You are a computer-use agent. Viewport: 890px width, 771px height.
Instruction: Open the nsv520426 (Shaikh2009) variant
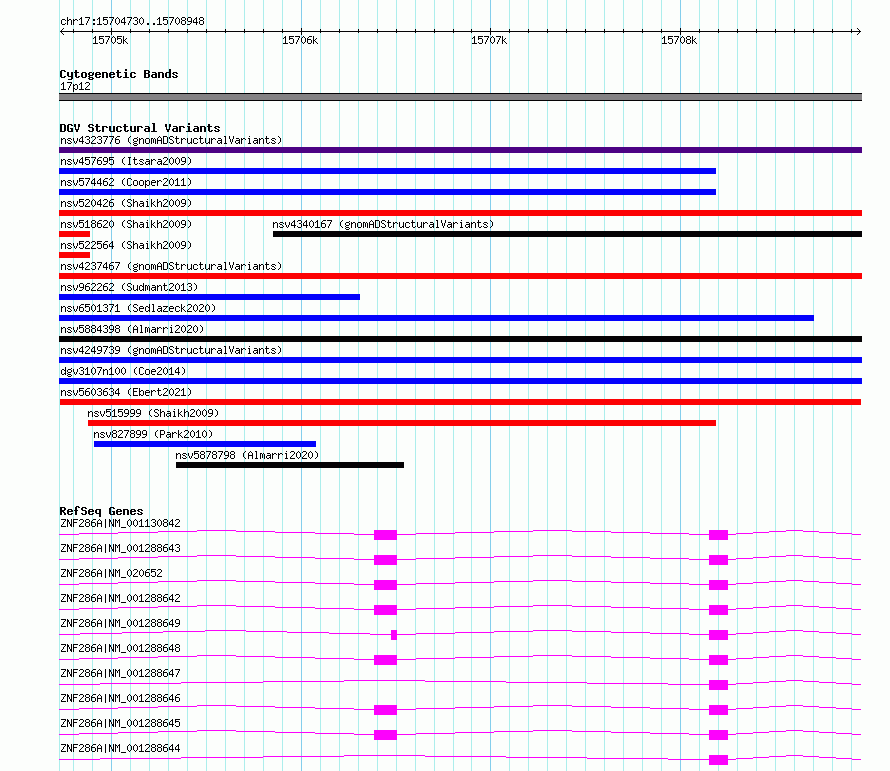126,203
